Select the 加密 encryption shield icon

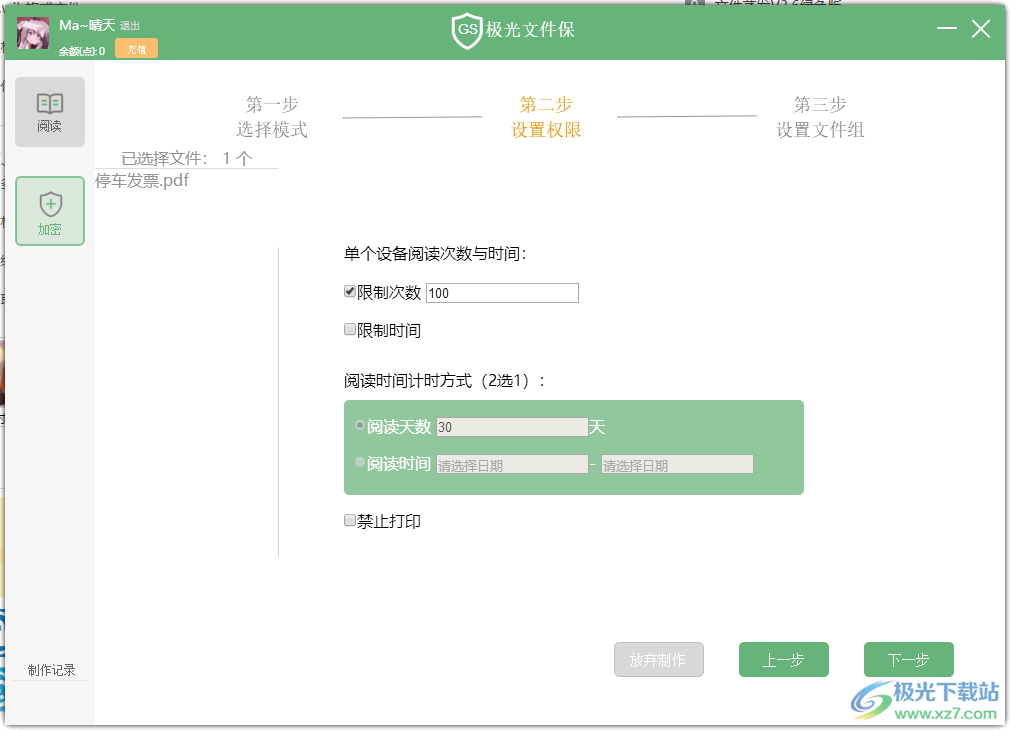point(50,210)
